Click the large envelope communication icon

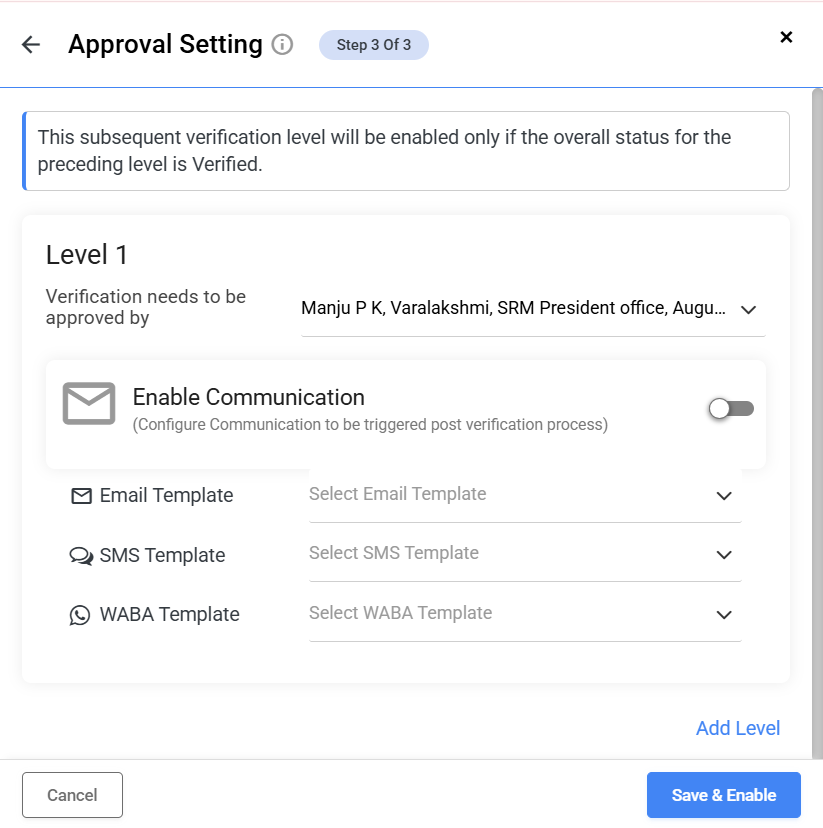[89, 403]
